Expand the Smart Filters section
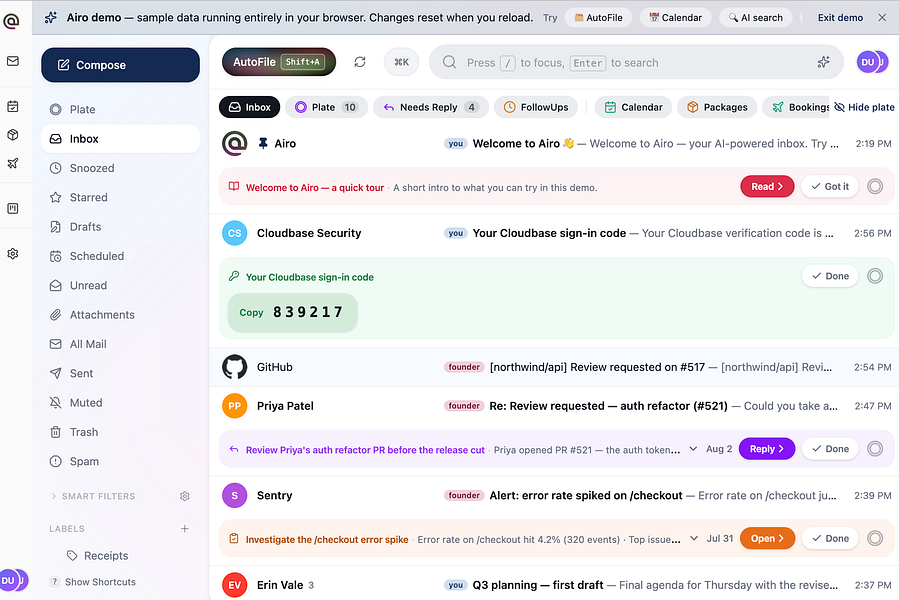Screen dimensions: 899x600 coord(93,496)
